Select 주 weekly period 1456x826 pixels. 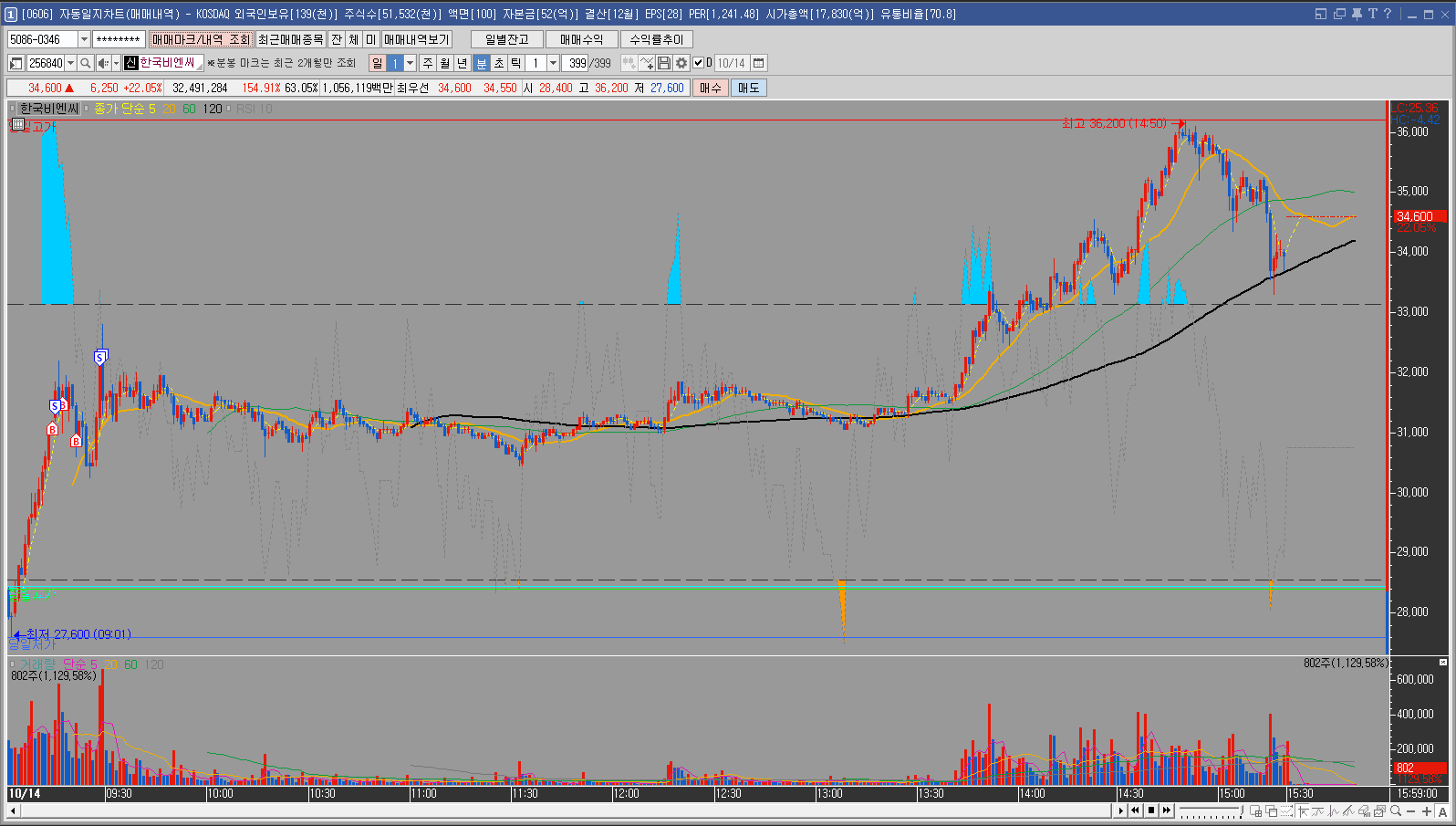click(x=428, y=63)
